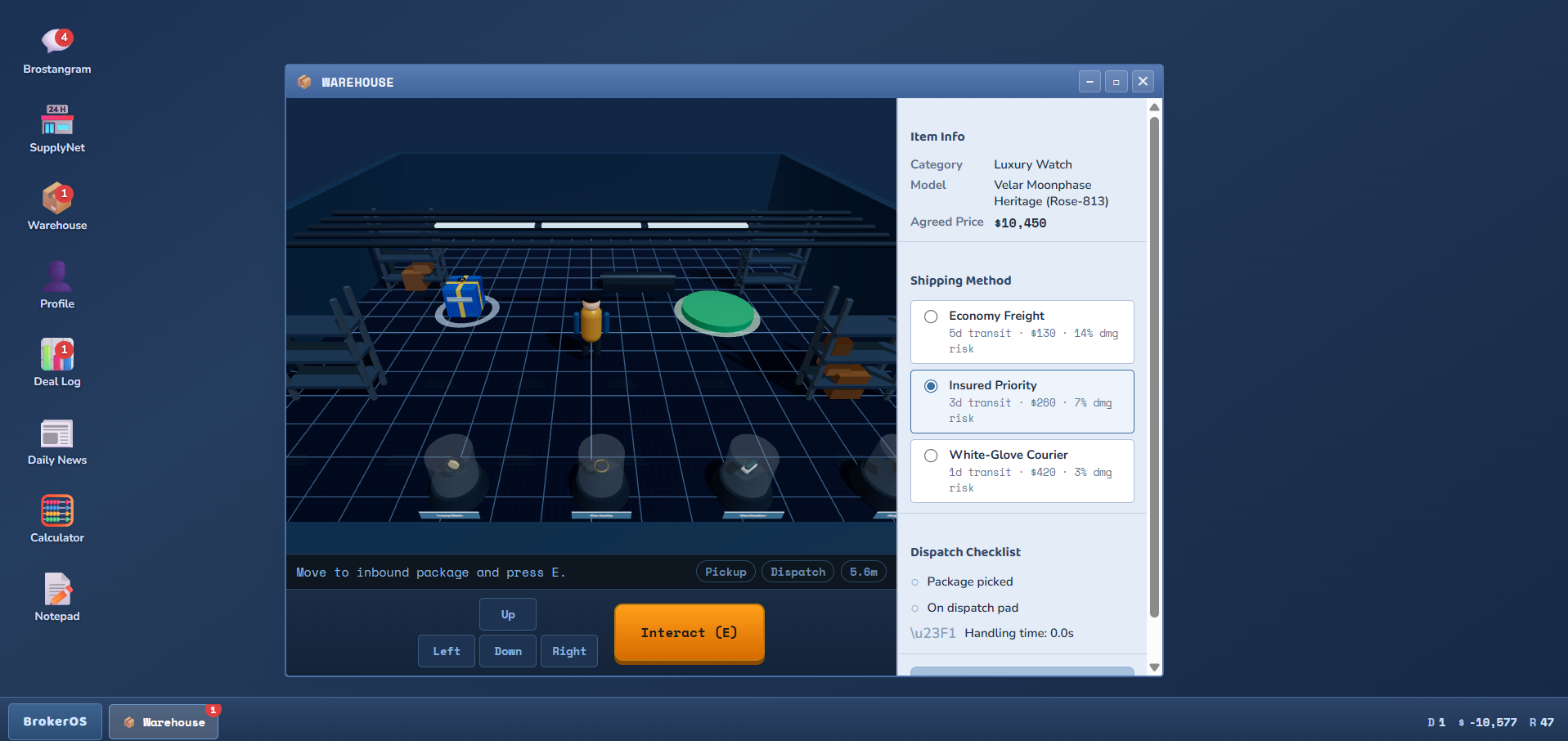Click the Velar Moonphase model text
This screenshot has height=741, width=1568.
(x=1051, y=193)
